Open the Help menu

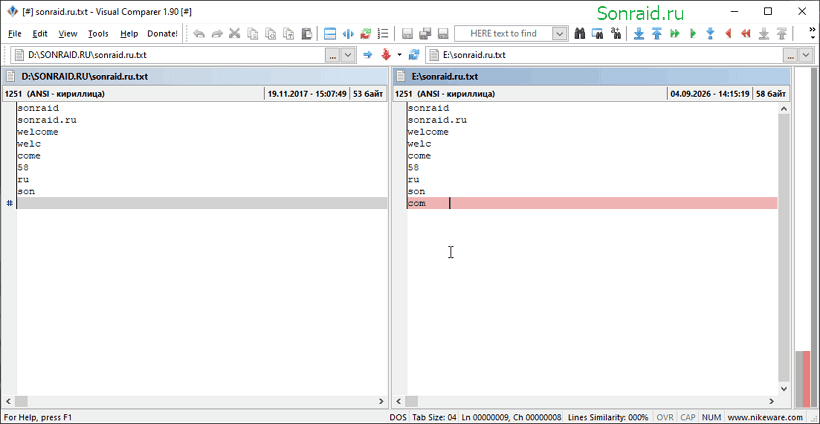click(129, 34)
